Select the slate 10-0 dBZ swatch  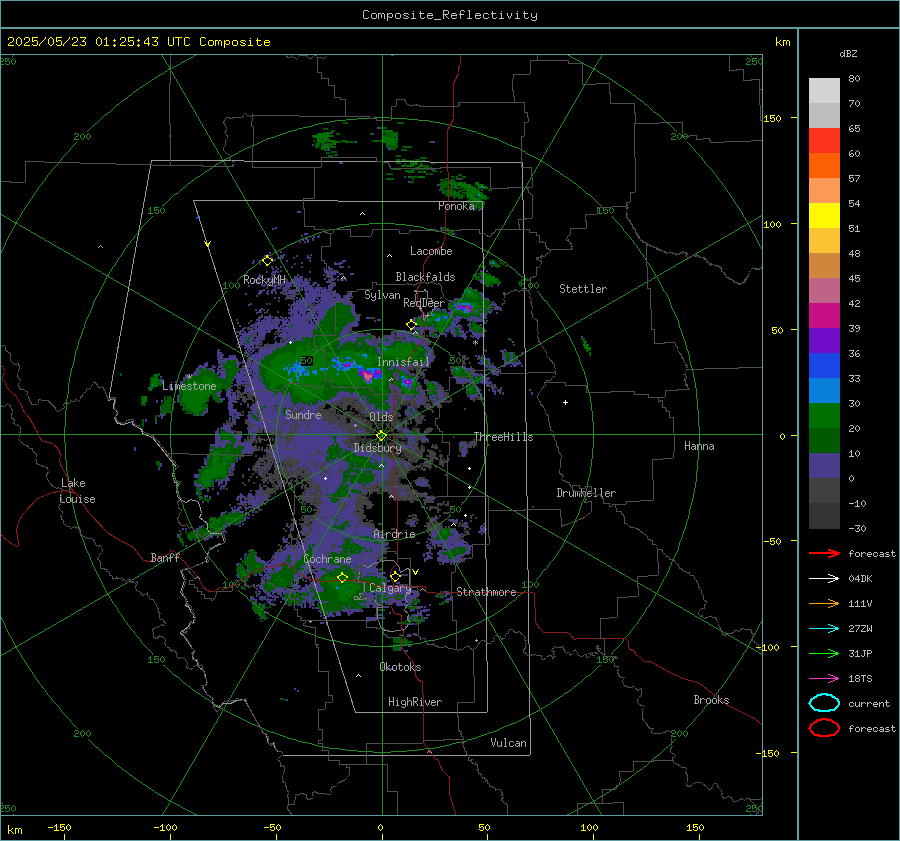pyautogui.click(x=824, y=466)
